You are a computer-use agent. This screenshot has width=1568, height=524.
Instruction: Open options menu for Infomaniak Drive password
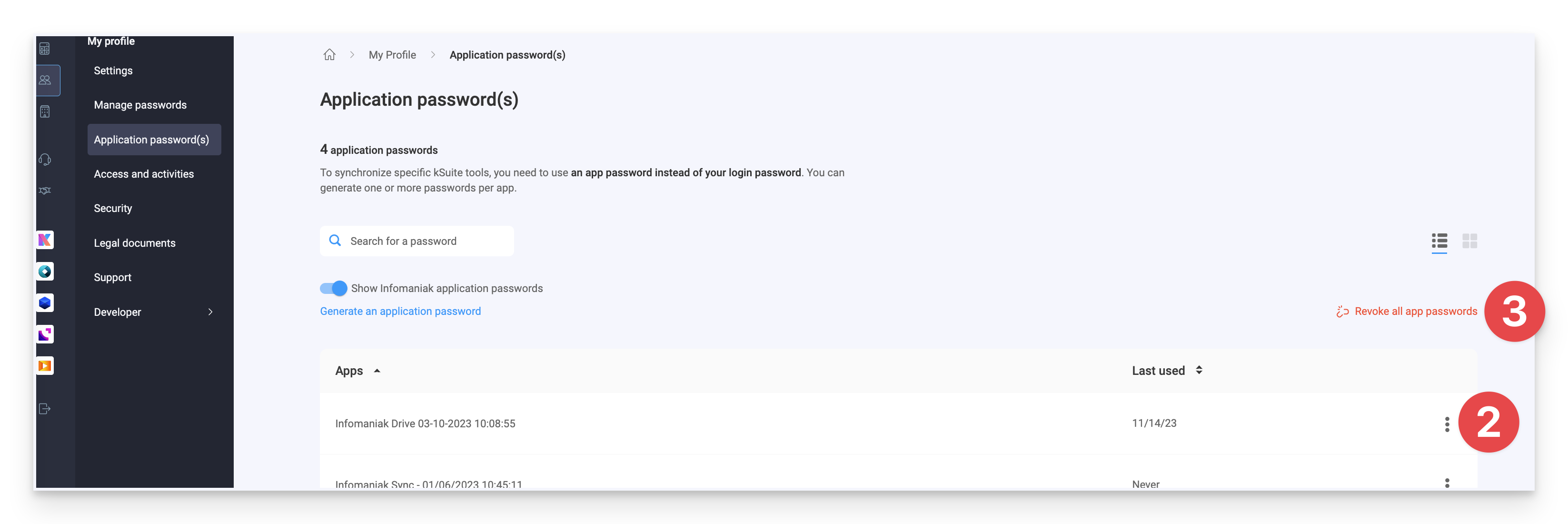[1447, 423]
